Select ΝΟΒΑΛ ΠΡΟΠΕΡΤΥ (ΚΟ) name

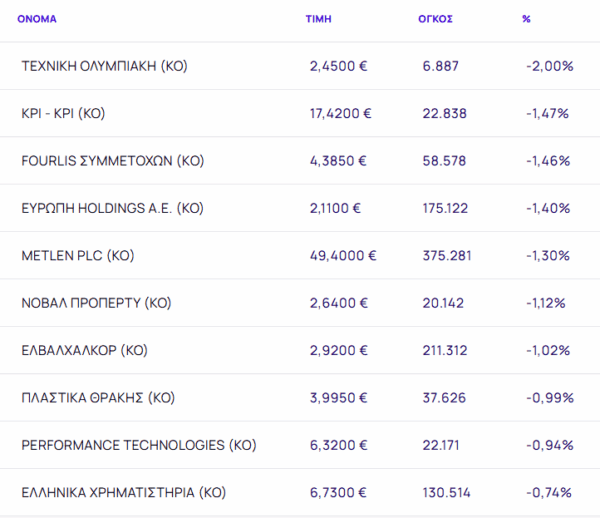(x=96, y=303)
